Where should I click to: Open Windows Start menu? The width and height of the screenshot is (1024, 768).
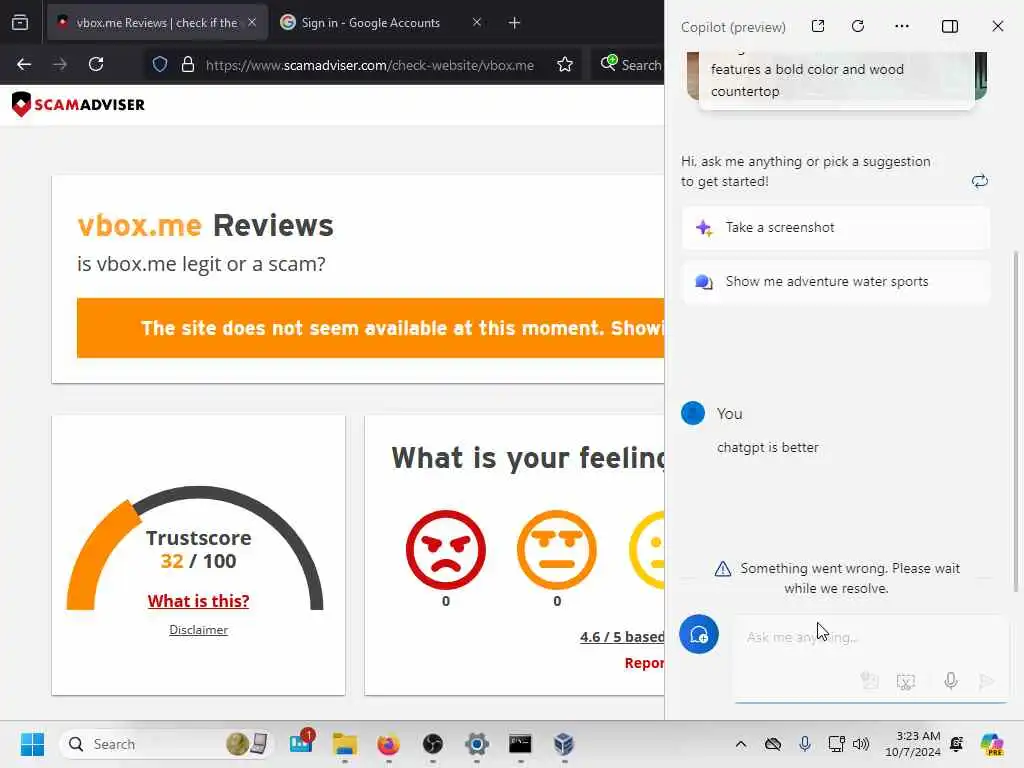coord(32,744)
